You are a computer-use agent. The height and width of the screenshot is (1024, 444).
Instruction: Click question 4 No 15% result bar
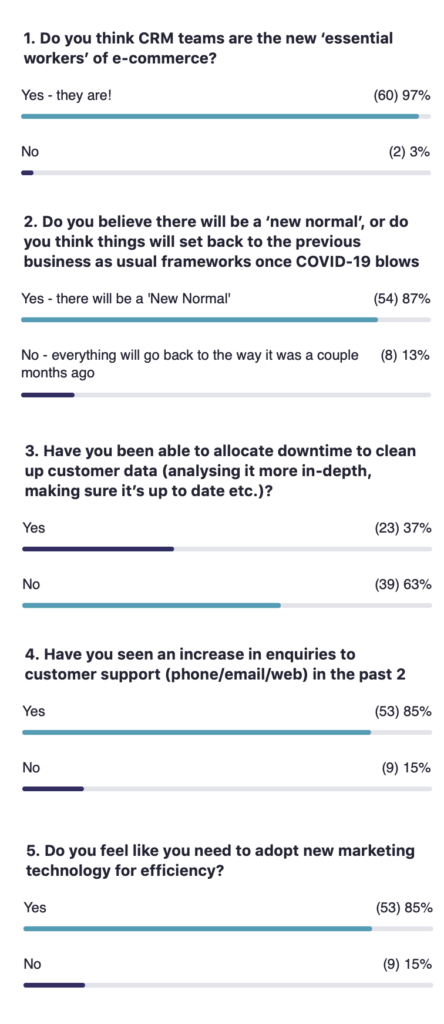tap(227, 789)
